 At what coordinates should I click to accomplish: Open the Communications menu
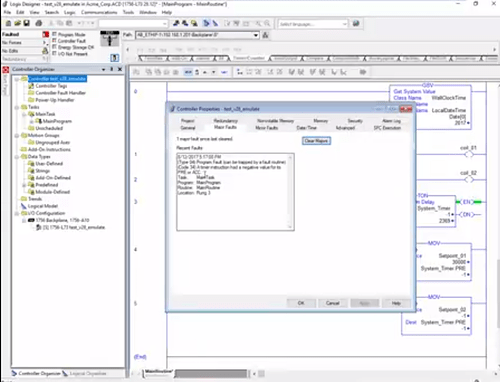[x=99, y=12]
